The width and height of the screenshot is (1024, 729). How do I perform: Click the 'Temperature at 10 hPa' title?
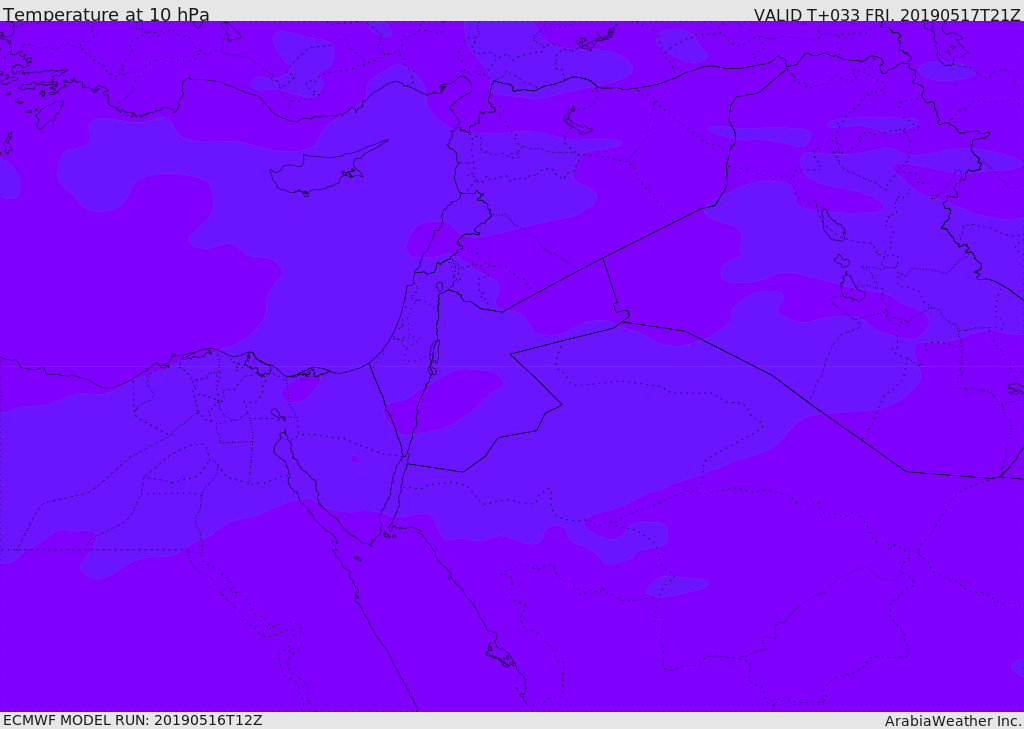106,14
